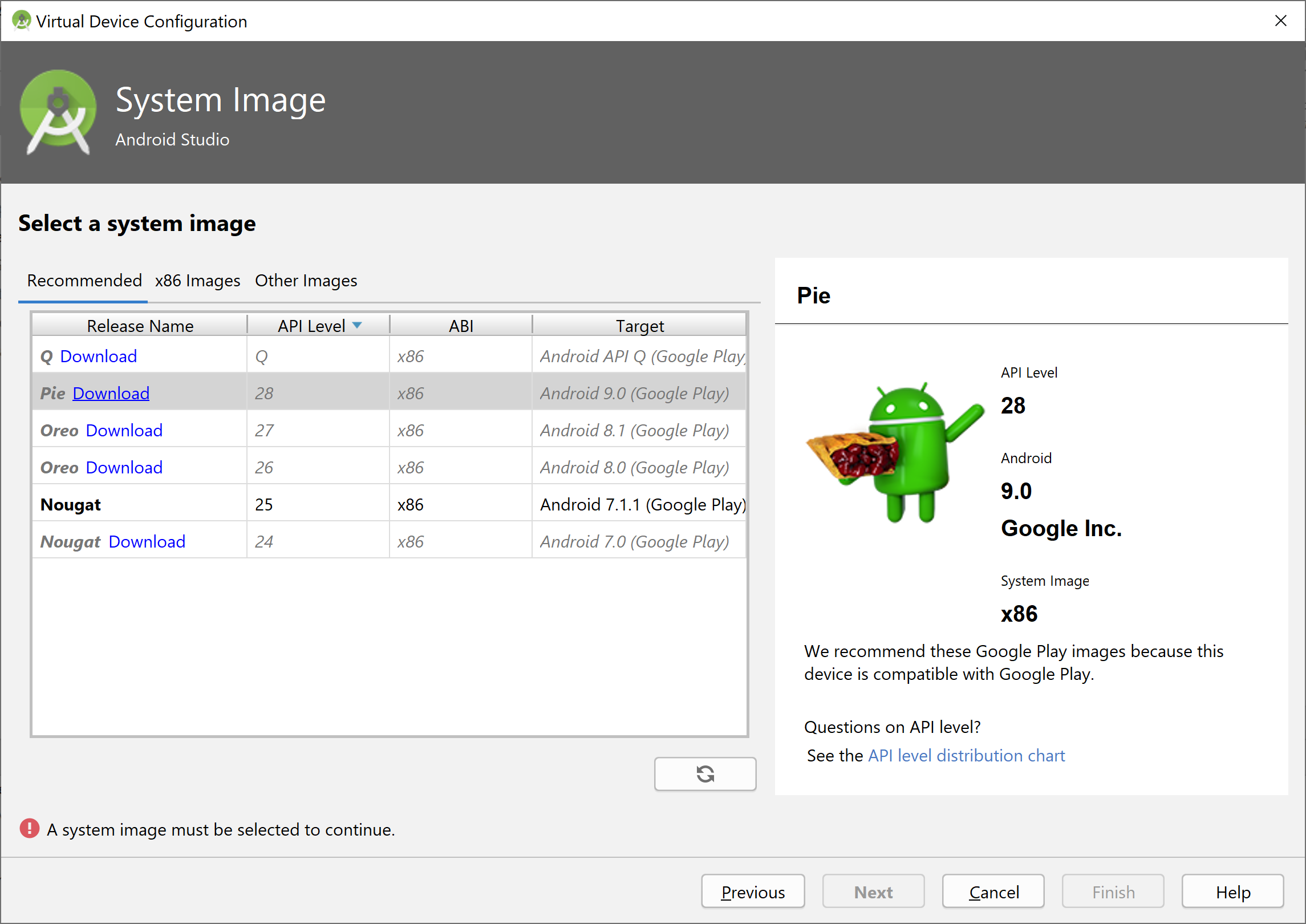Download Oreo API 26 image
1306x924 pixels.
[124, 468]
